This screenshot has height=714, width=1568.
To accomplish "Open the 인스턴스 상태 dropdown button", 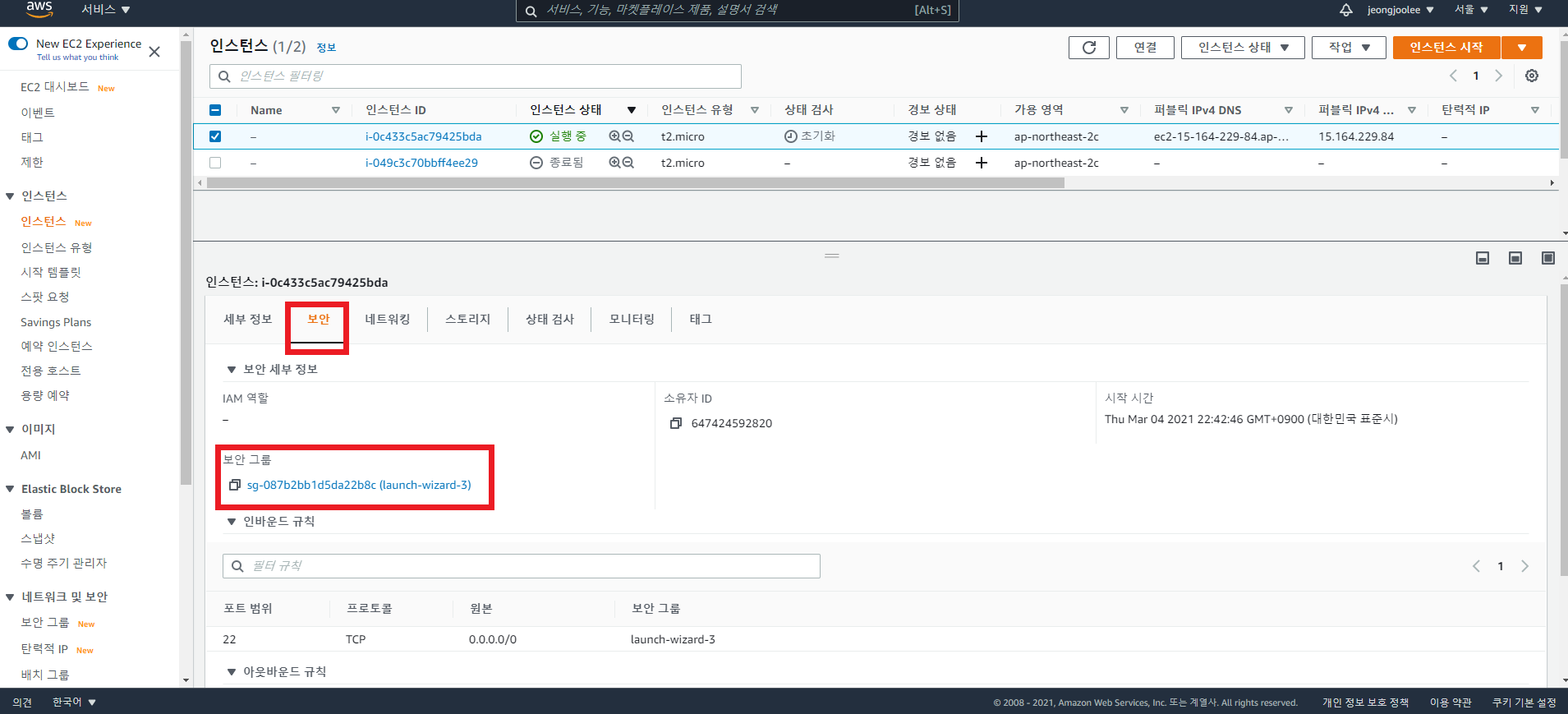I will (x=1243, y=48).
